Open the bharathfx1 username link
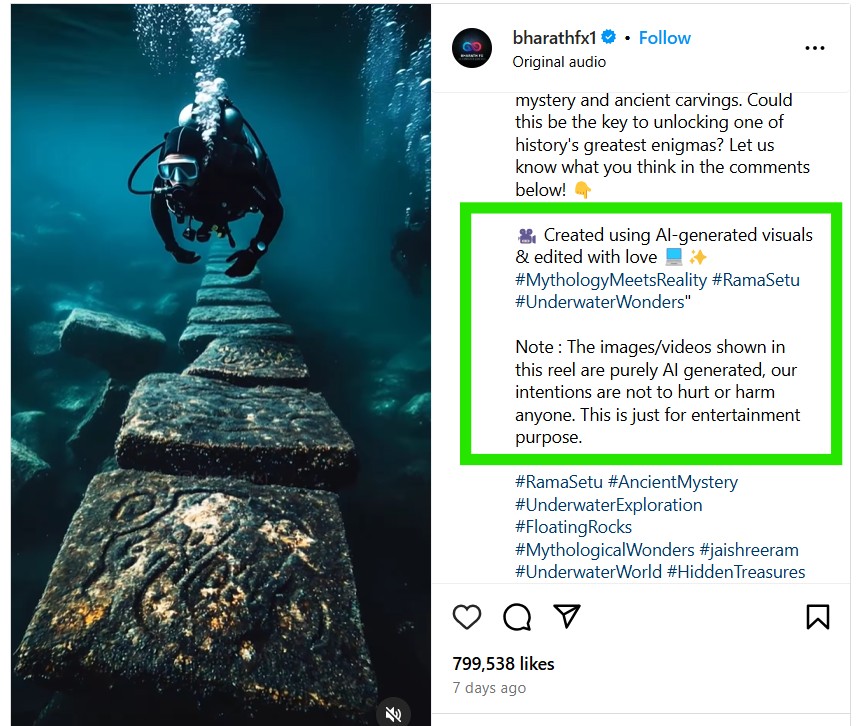The height and width of the screenshot is (726, 860). coord(554,38)
